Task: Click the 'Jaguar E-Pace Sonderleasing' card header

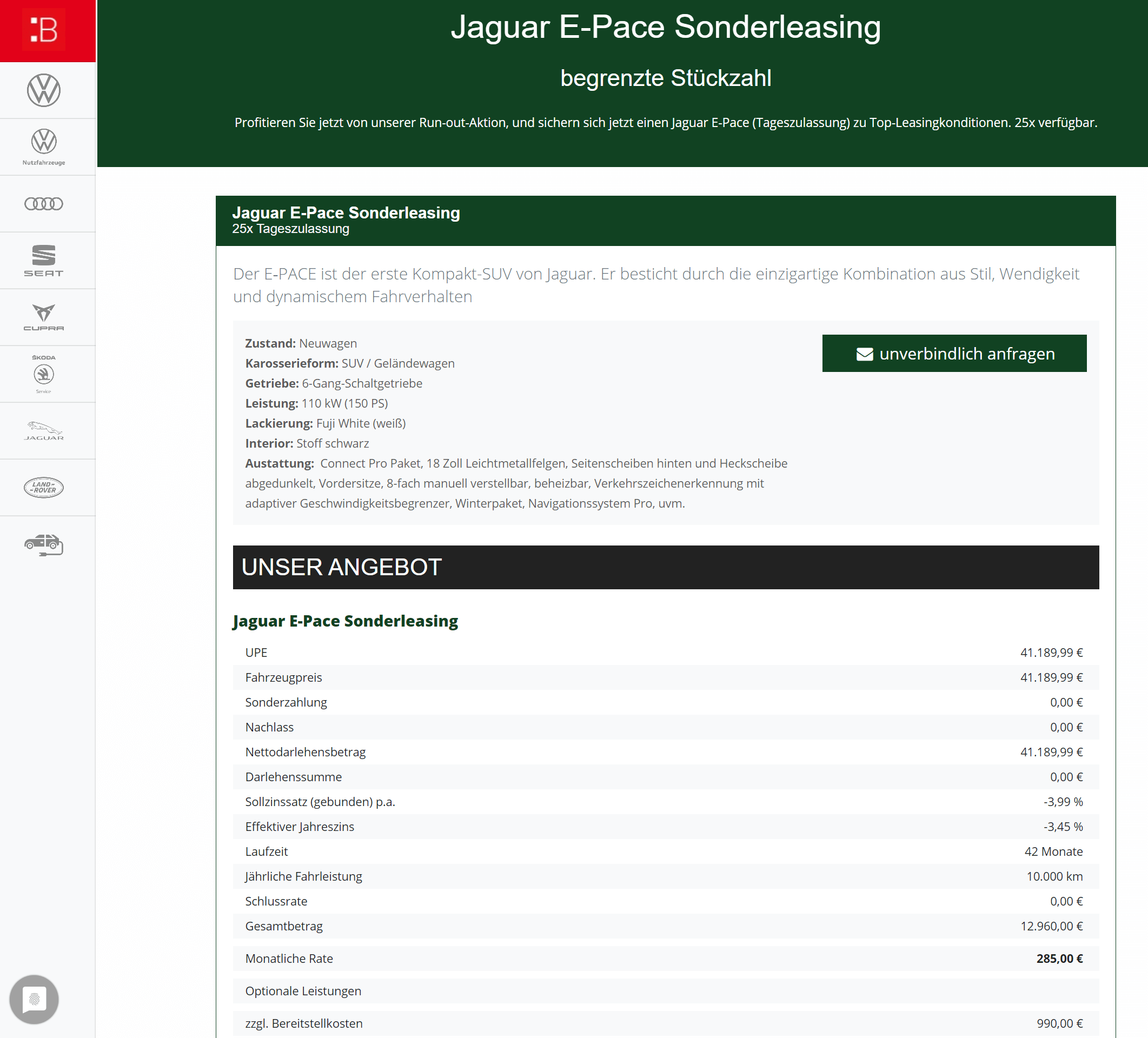Action: click(x=346, y=212)
